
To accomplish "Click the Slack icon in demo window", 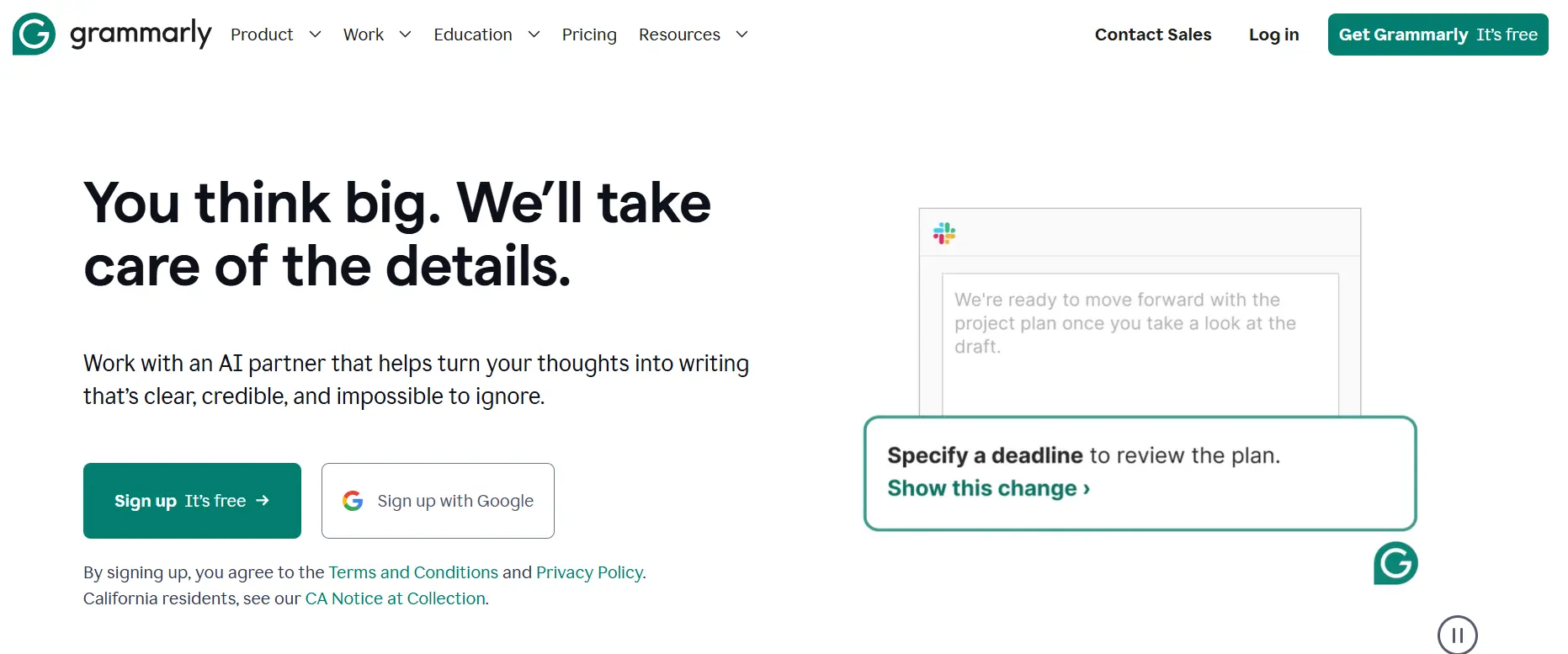I will [x=944, y=233].
